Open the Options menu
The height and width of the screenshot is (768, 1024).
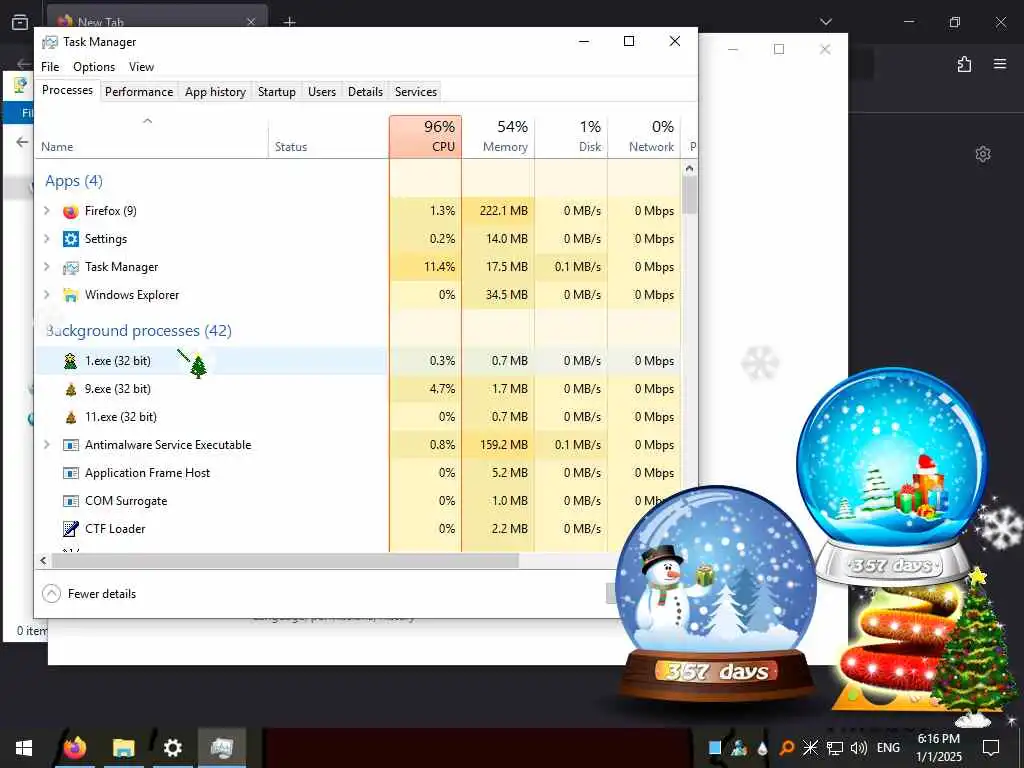pyautogui.click(x=94, y=67)
